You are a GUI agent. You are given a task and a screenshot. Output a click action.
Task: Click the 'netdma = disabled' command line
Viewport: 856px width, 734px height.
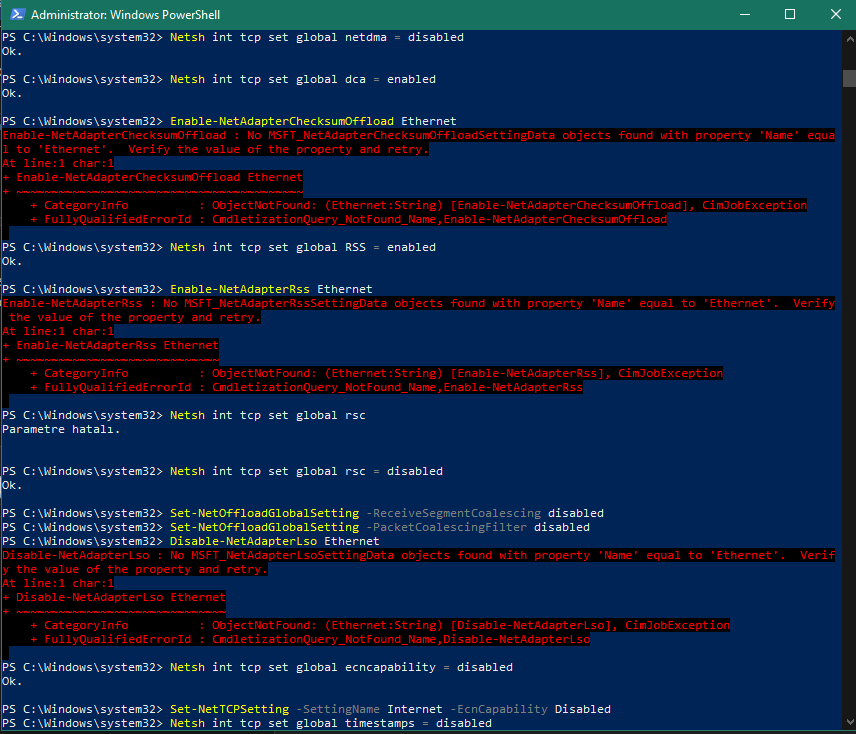(233, 37)
